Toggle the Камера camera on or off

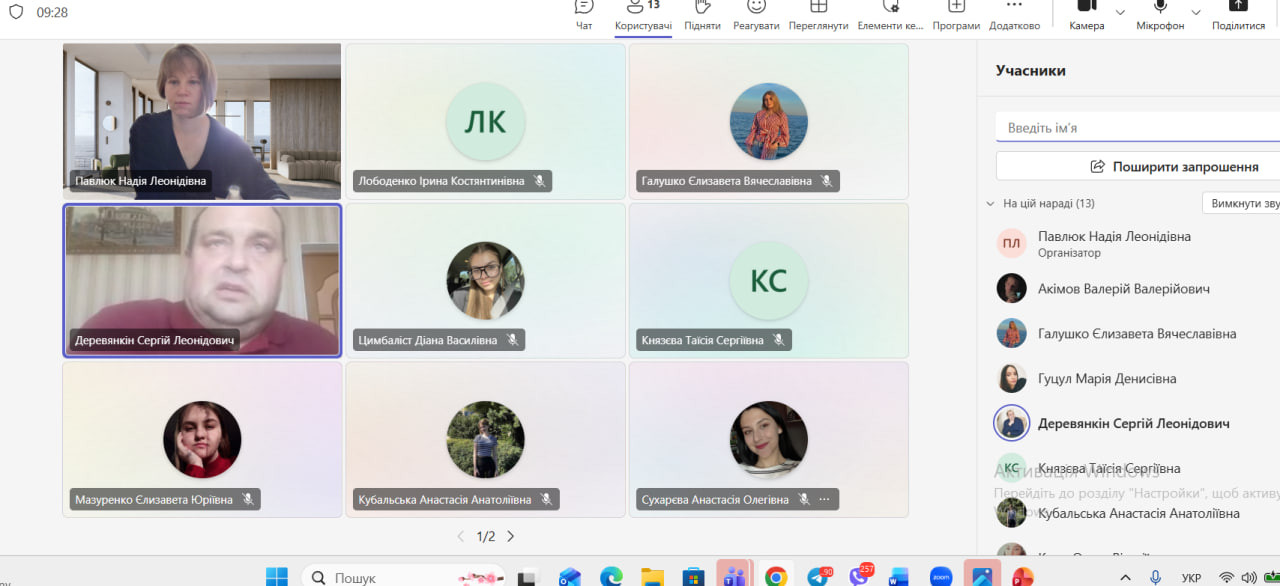tap(1086, 14)
